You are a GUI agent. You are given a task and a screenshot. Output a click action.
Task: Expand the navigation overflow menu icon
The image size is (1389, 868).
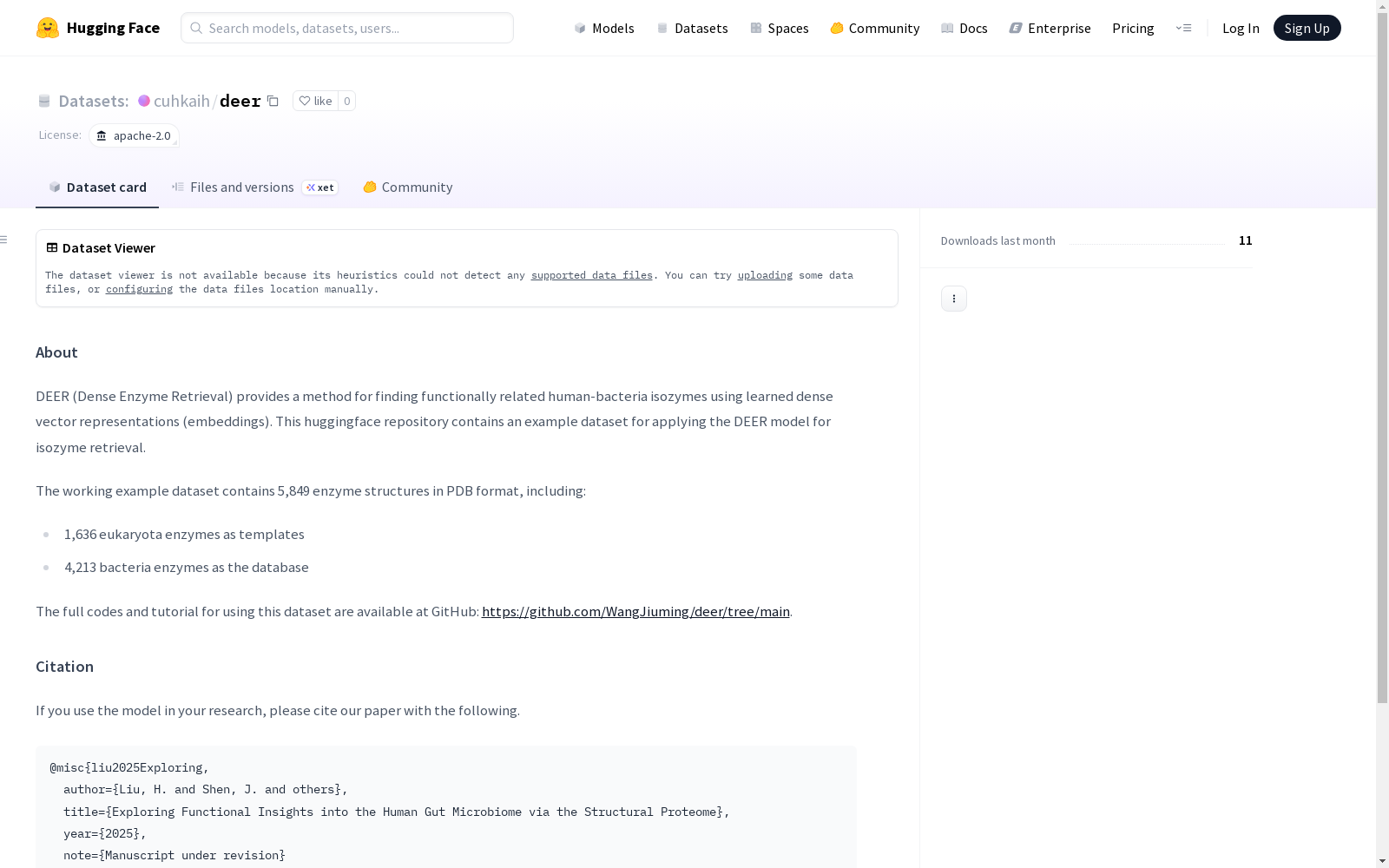(x=1183, y=28)
